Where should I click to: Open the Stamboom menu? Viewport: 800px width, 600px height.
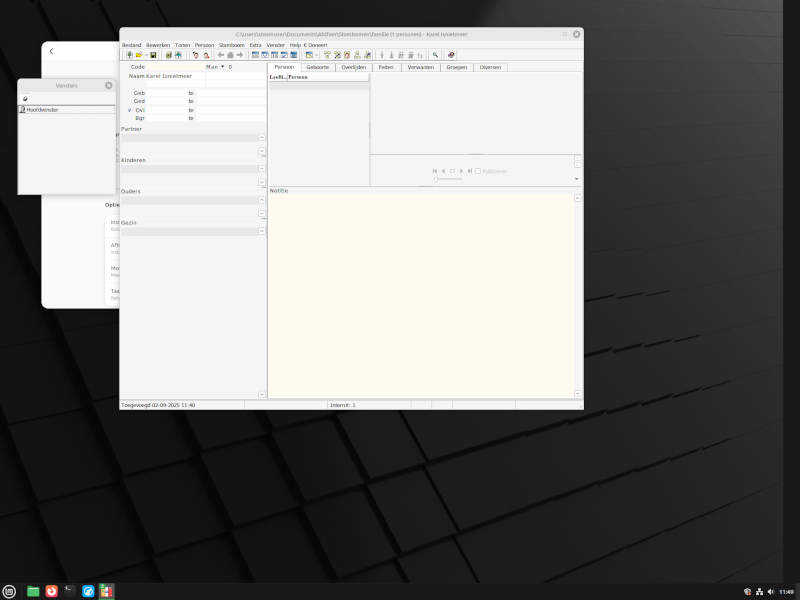(x=230, y=44)
